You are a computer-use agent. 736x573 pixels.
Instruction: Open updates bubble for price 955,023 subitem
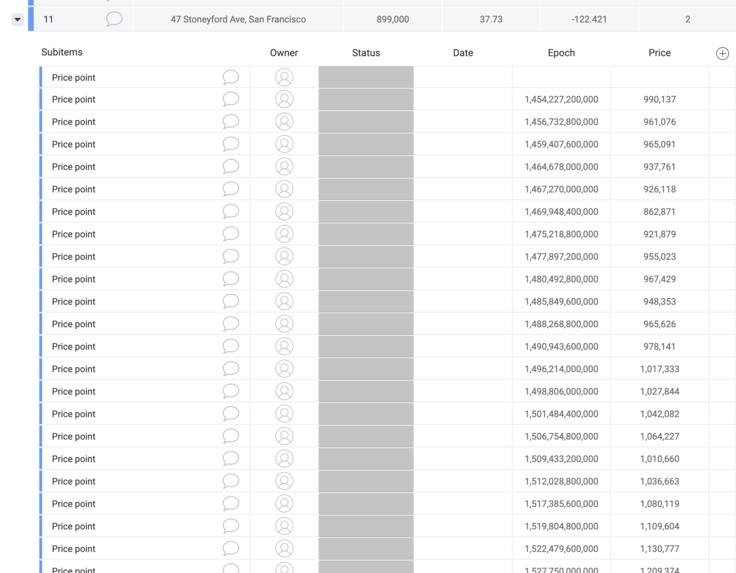(230, 257)
